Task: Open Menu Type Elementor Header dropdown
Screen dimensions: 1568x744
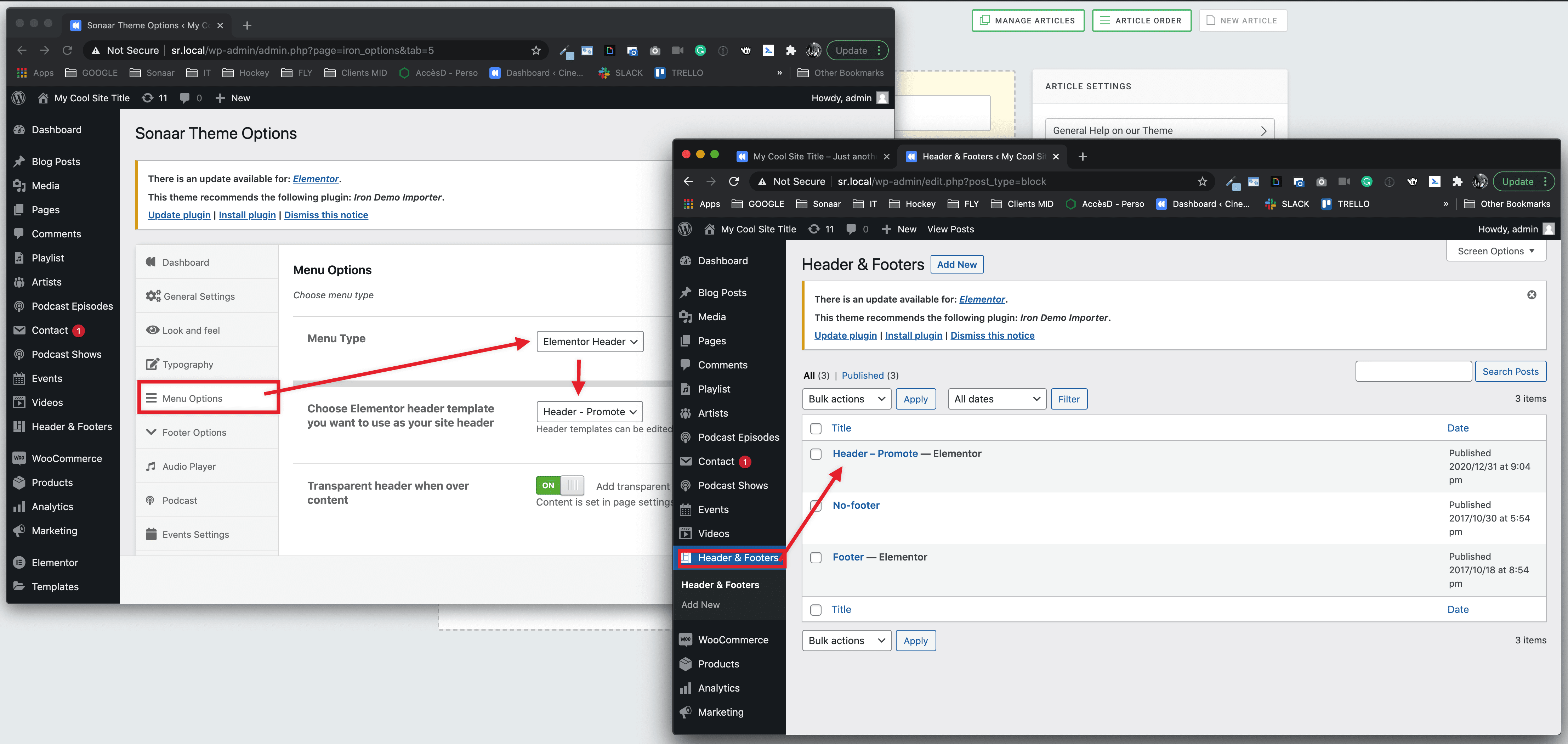Action: click(x=590, y=342)
